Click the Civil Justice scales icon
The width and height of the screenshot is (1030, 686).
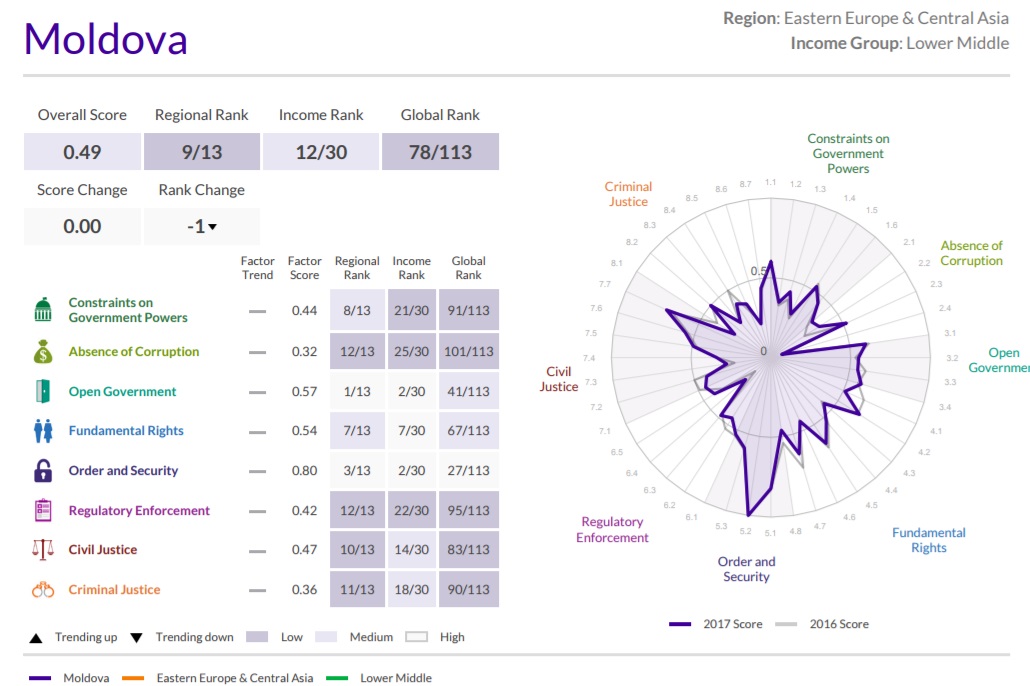tap(42, 550)
